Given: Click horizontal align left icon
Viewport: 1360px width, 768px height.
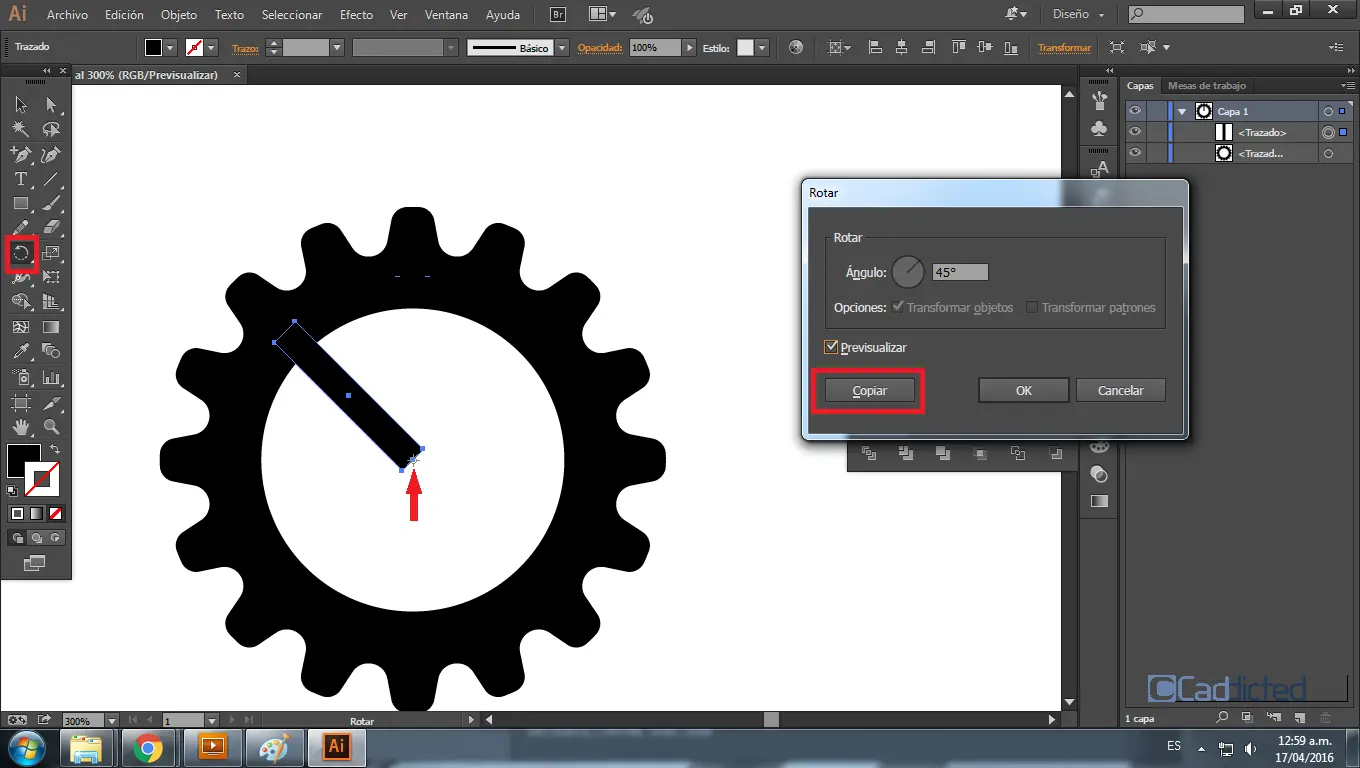Looking at the screenshot, I should point(875,47).
